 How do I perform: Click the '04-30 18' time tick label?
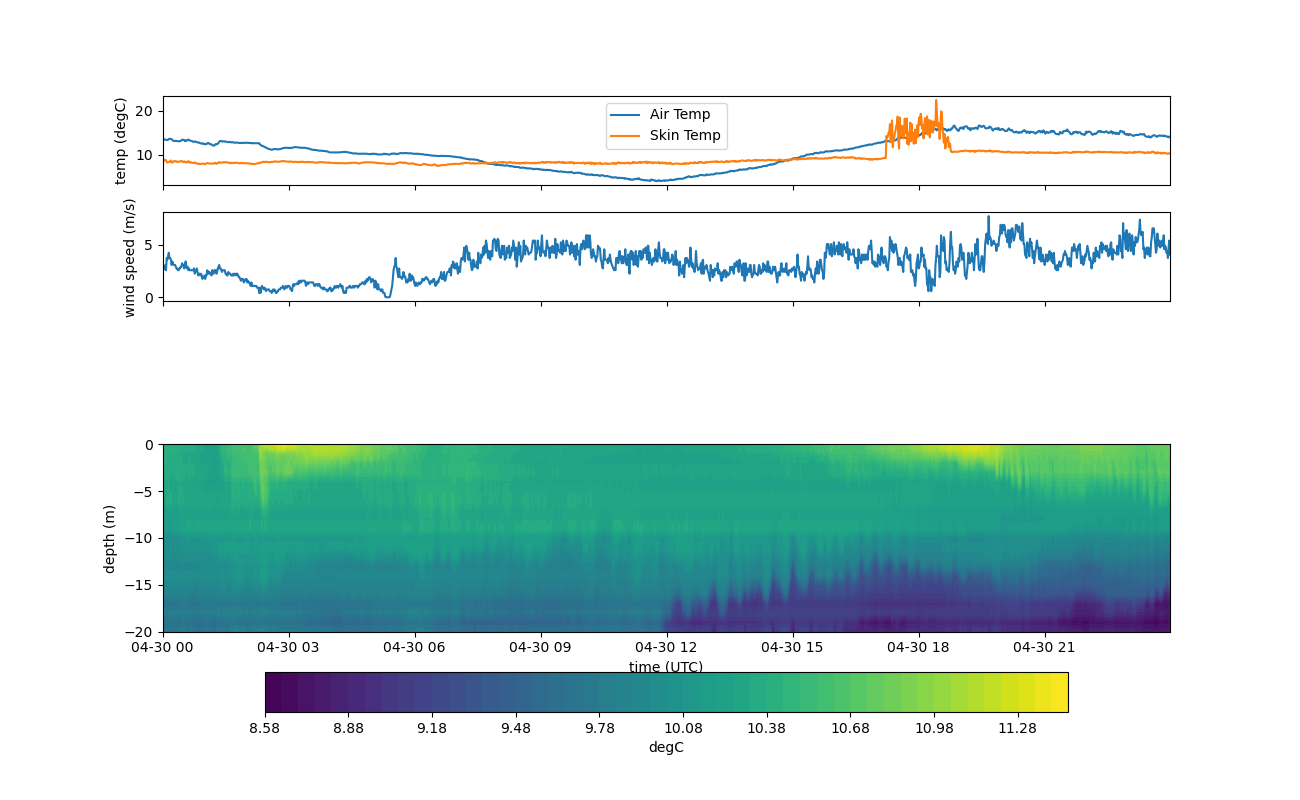point(919,647)
